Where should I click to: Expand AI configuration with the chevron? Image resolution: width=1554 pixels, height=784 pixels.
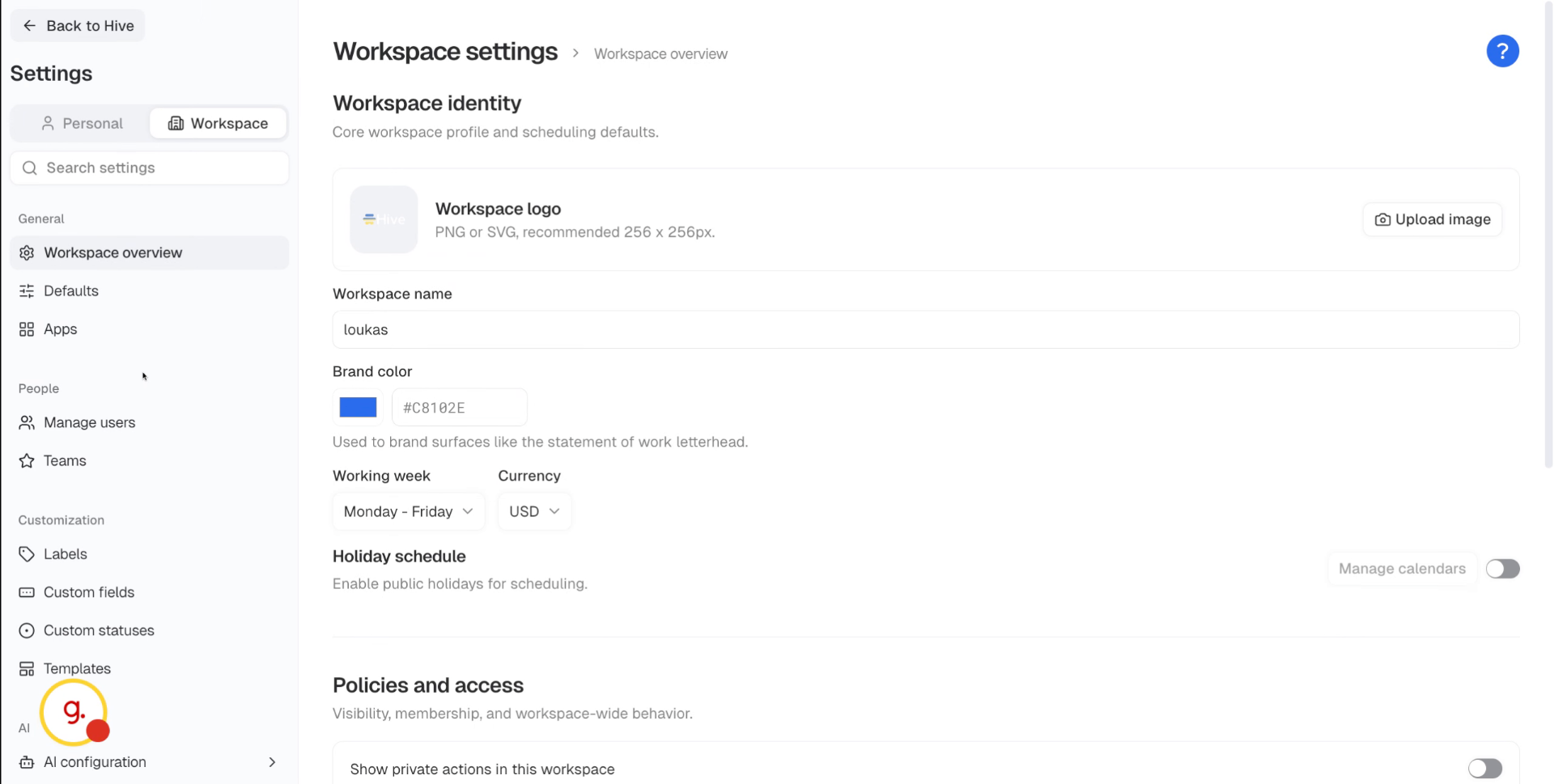(272, 762)
